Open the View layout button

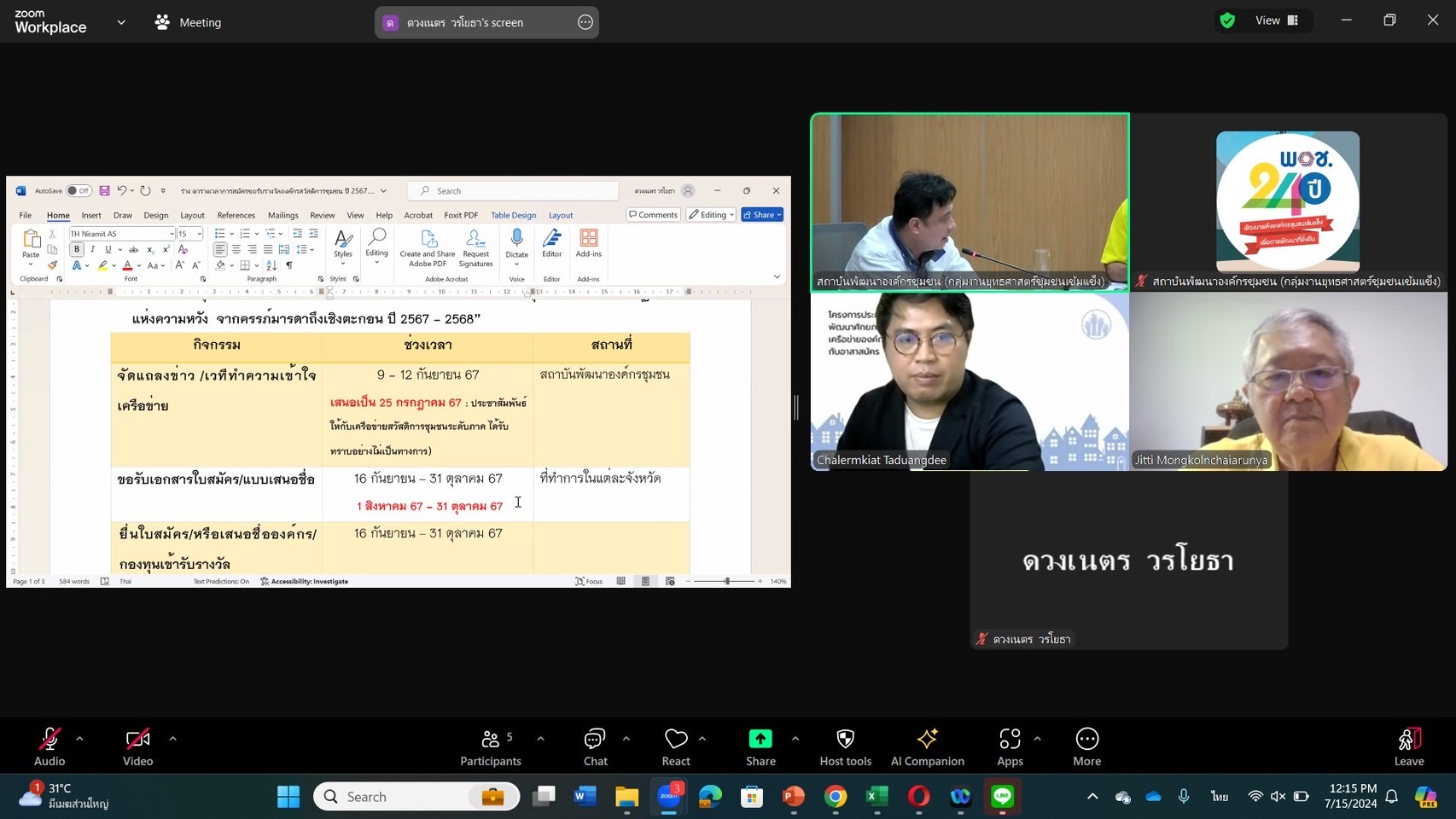[x=1276, y=20]
